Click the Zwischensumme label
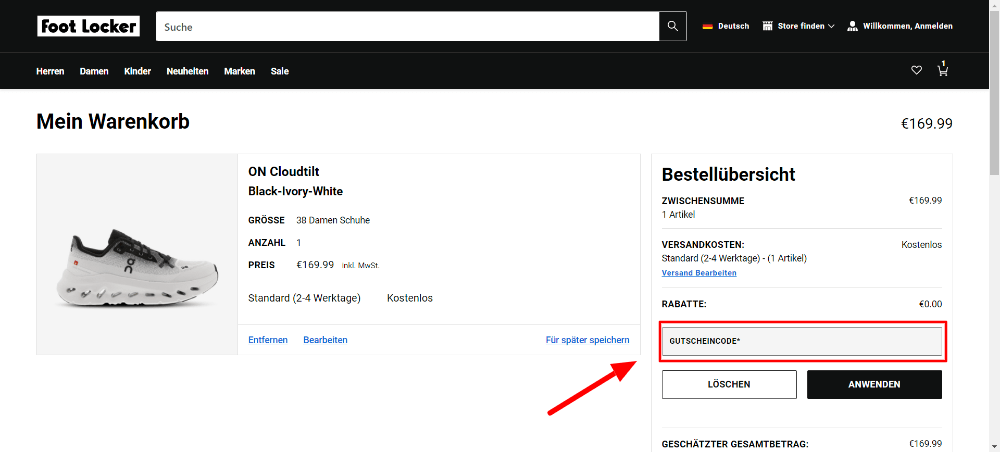Viewport: 1000px width, 452px height. tap(703, 201)
